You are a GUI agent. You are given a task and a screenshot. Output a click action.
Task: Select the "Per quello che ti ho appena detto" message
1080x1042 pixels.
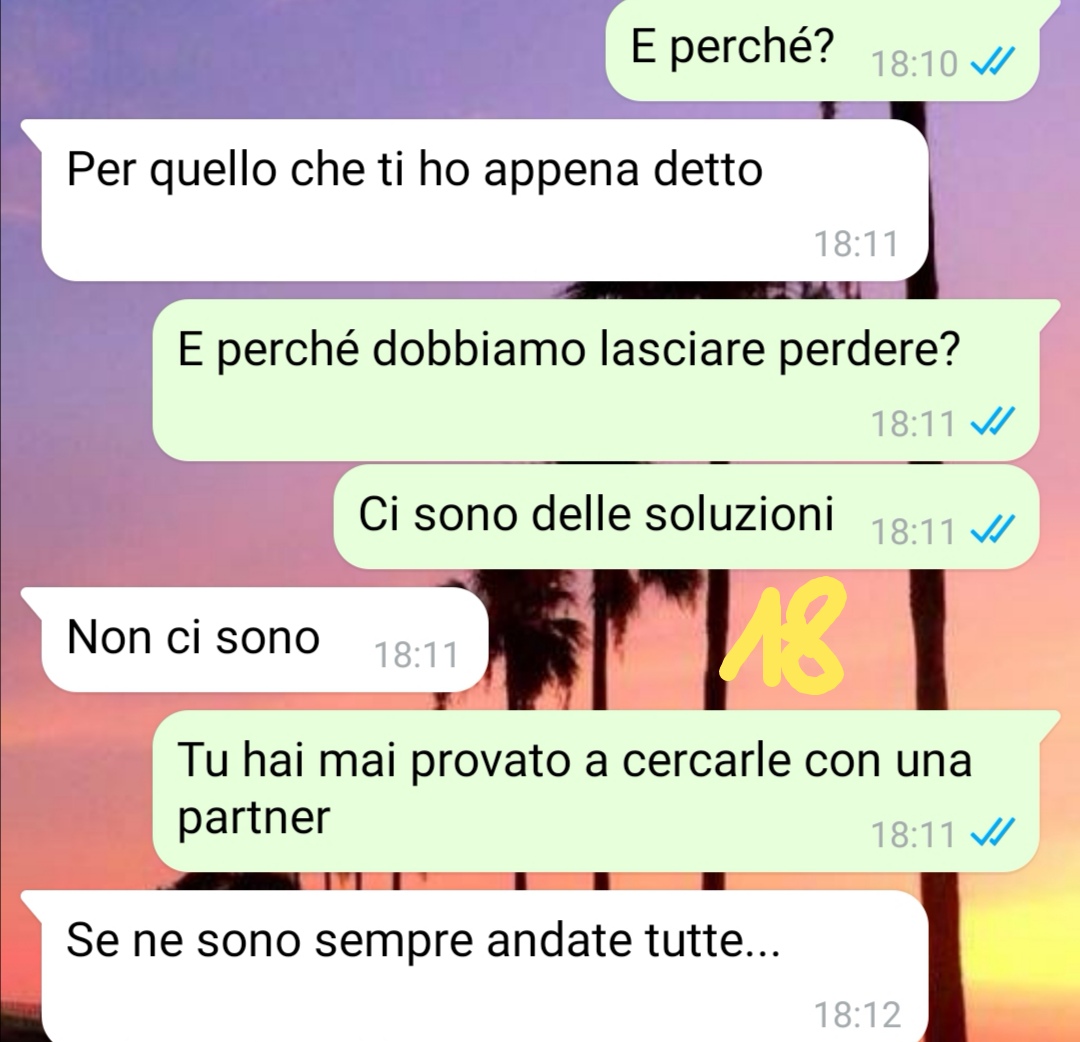pos(484,200)
